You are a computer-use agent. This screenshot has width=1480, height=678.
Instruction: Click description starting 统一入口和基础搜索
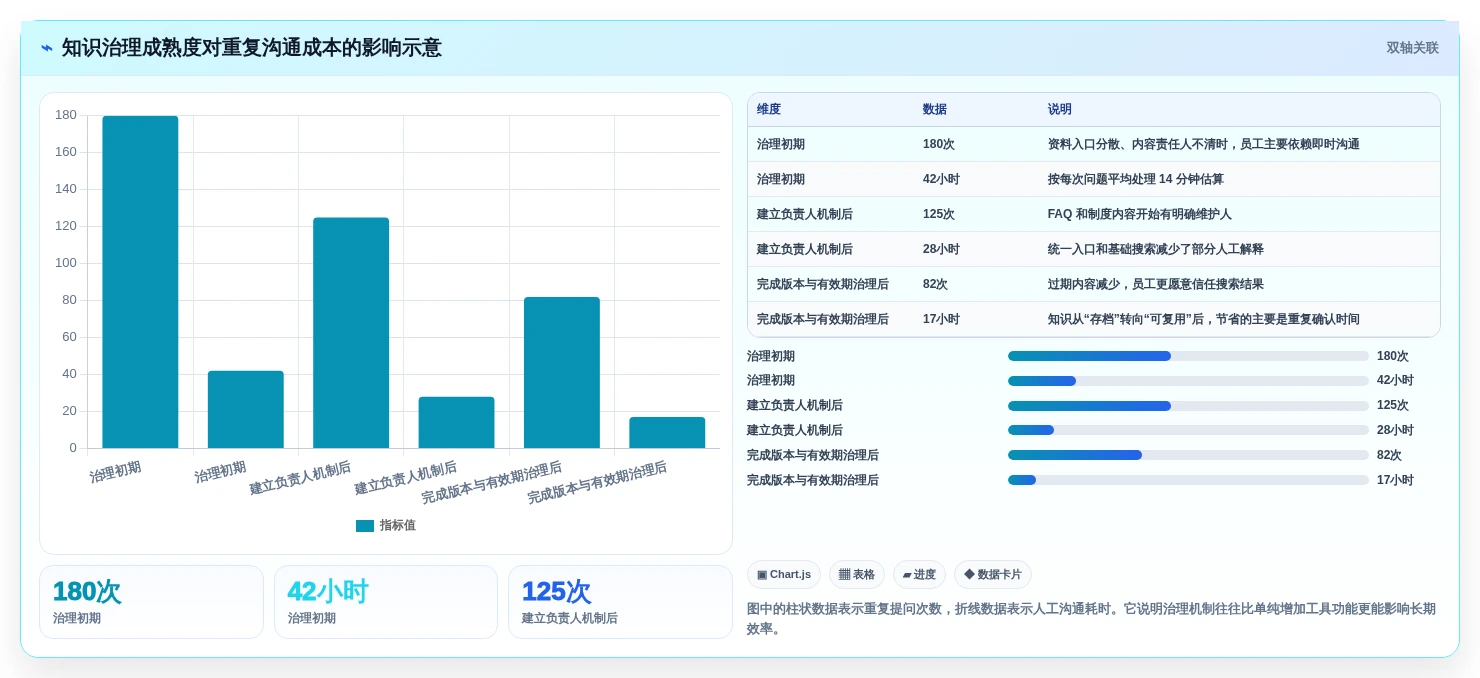point(1156,249)
